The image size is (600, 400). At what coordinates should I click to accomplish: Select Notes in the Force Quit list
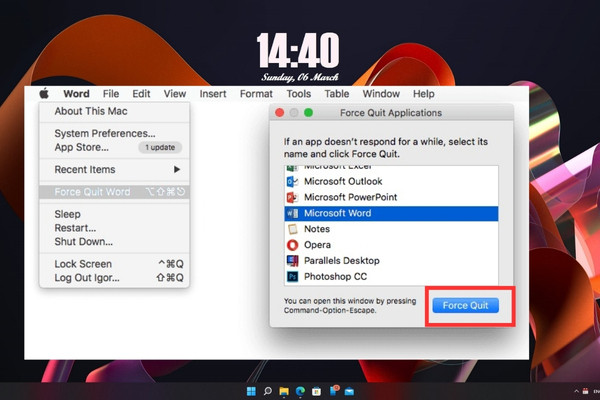391,229
